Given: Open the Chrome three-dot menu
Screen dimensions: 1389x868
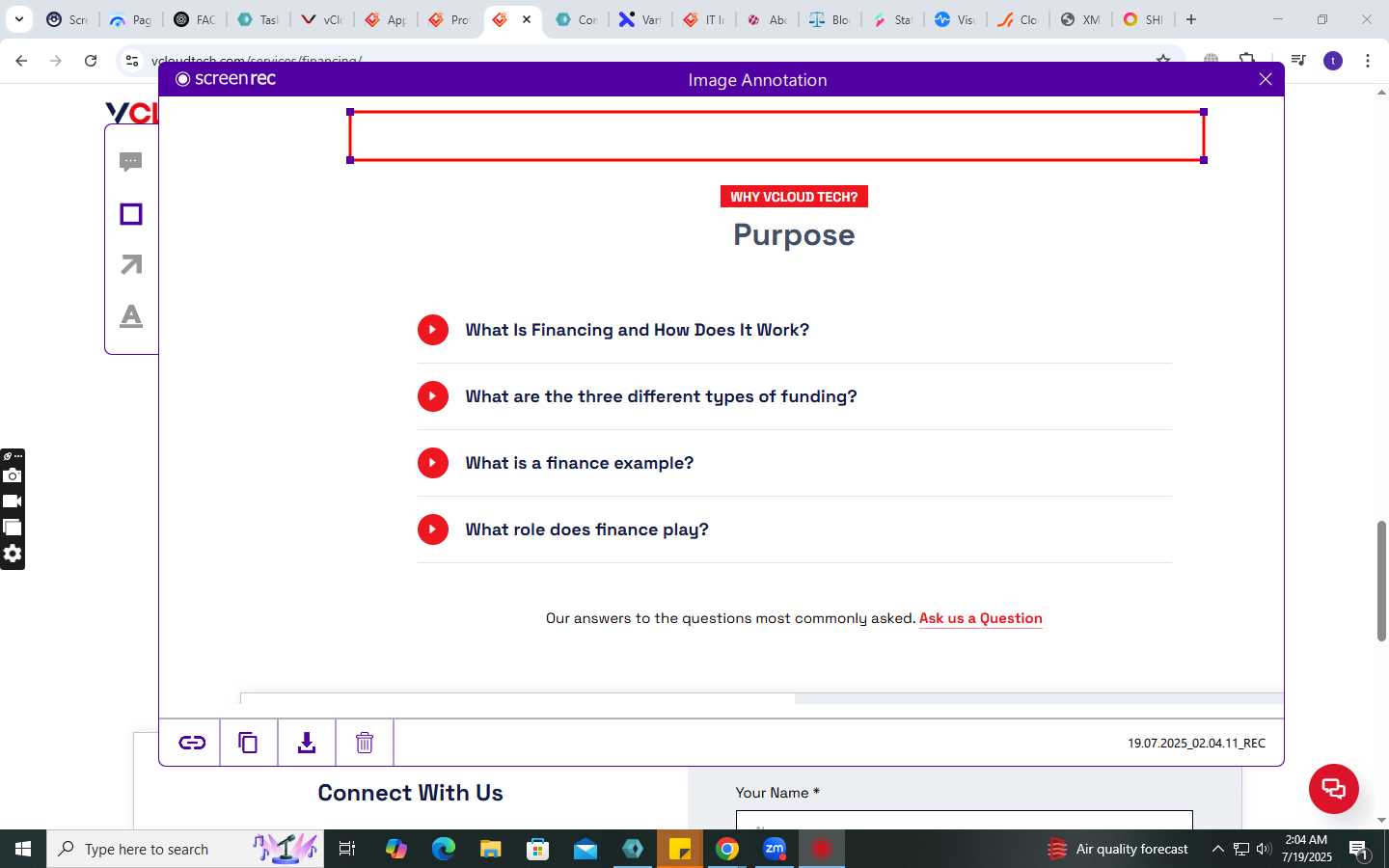Looking at the screenshot, I should click(1368, 61).
